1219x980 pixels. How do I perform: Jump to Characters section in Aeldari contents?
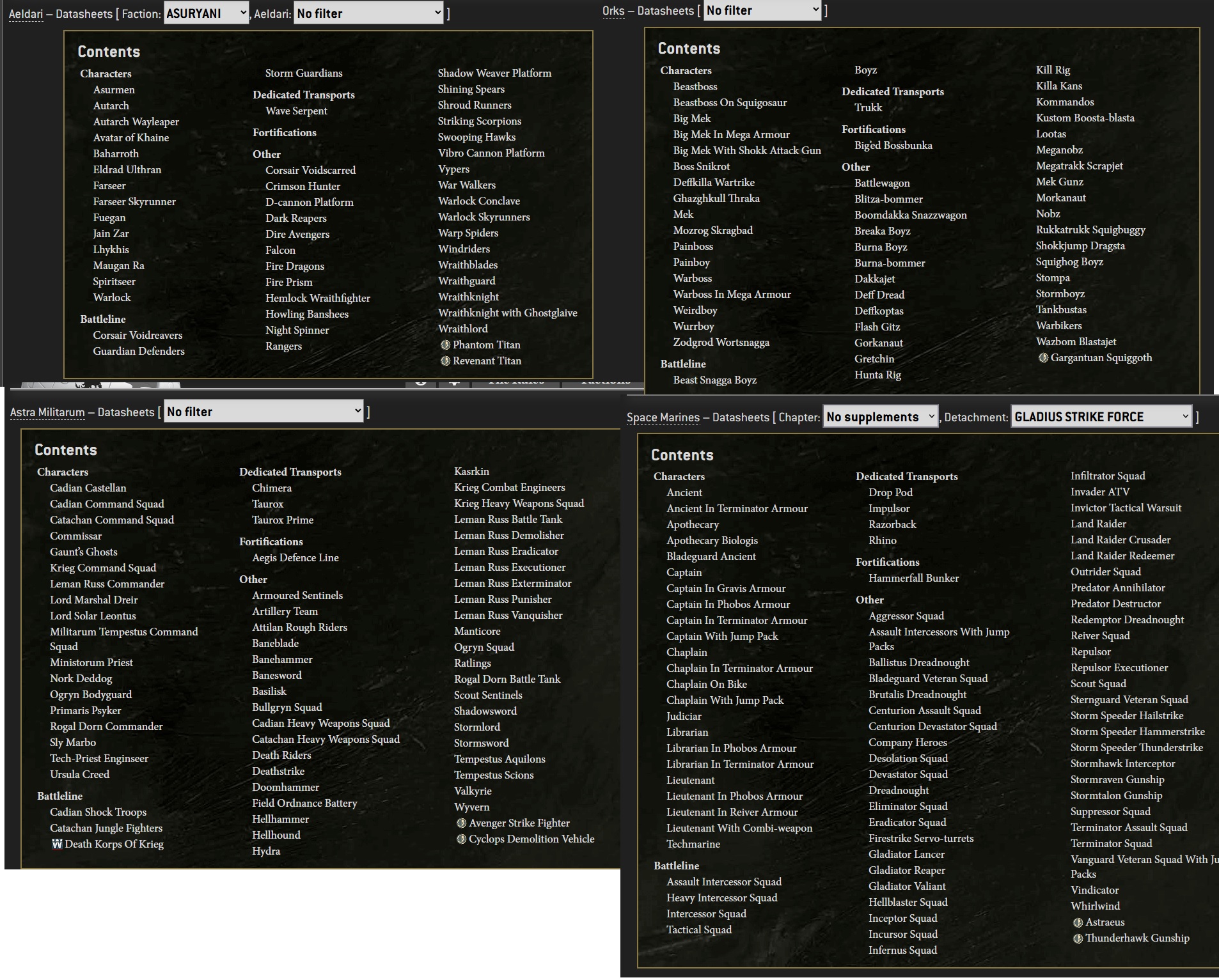tap(106, 74)
